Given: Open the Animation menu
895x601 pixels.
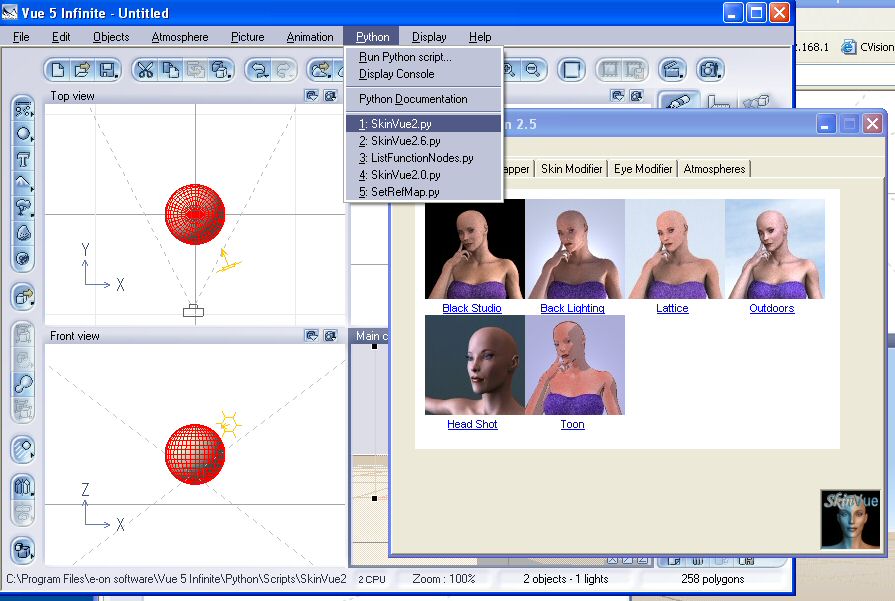Looking at the screenshot, I should pyautogui.click(x=310, y=37).
